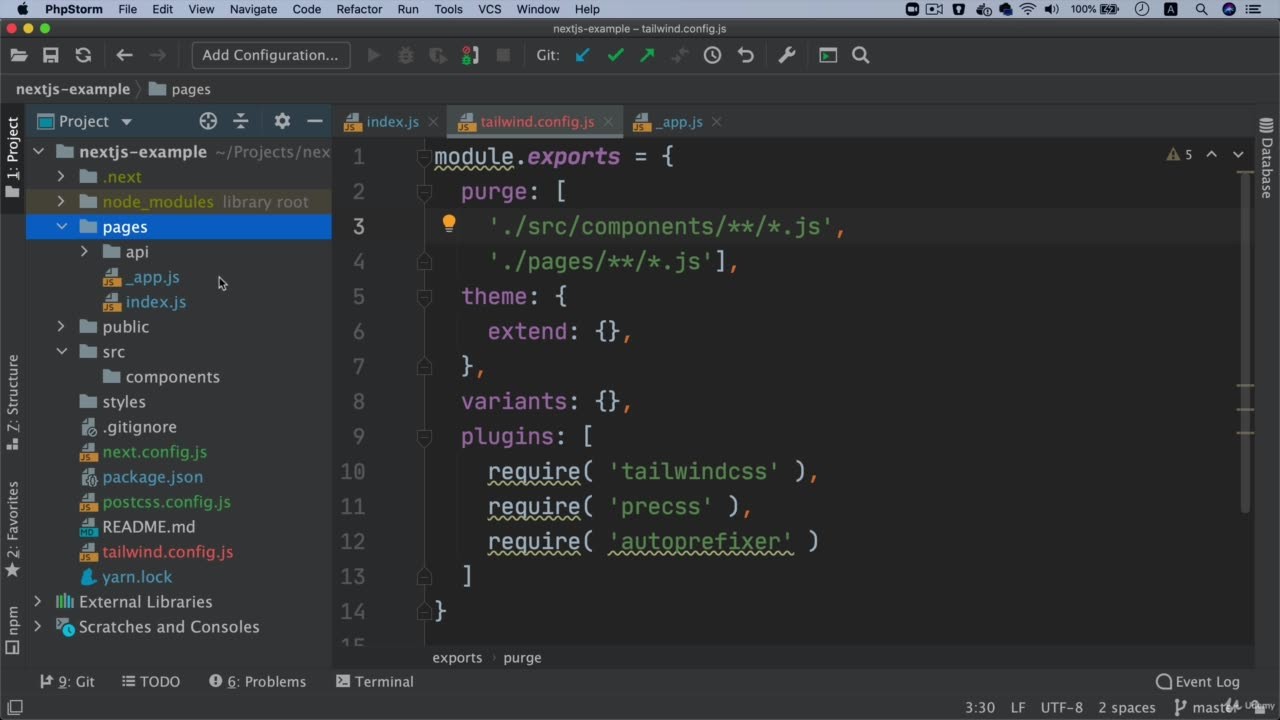Viewport: 1280px width, 720px height.
Task: Click the Synchronize reload icon
Action: click(83, 56)
